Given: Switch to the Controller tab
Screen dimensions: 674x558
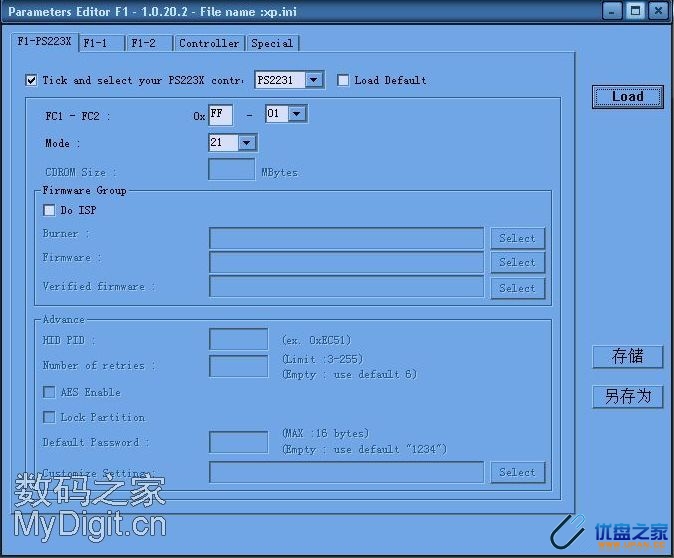Looking at the screenshot, I should [x=209, y=43].
